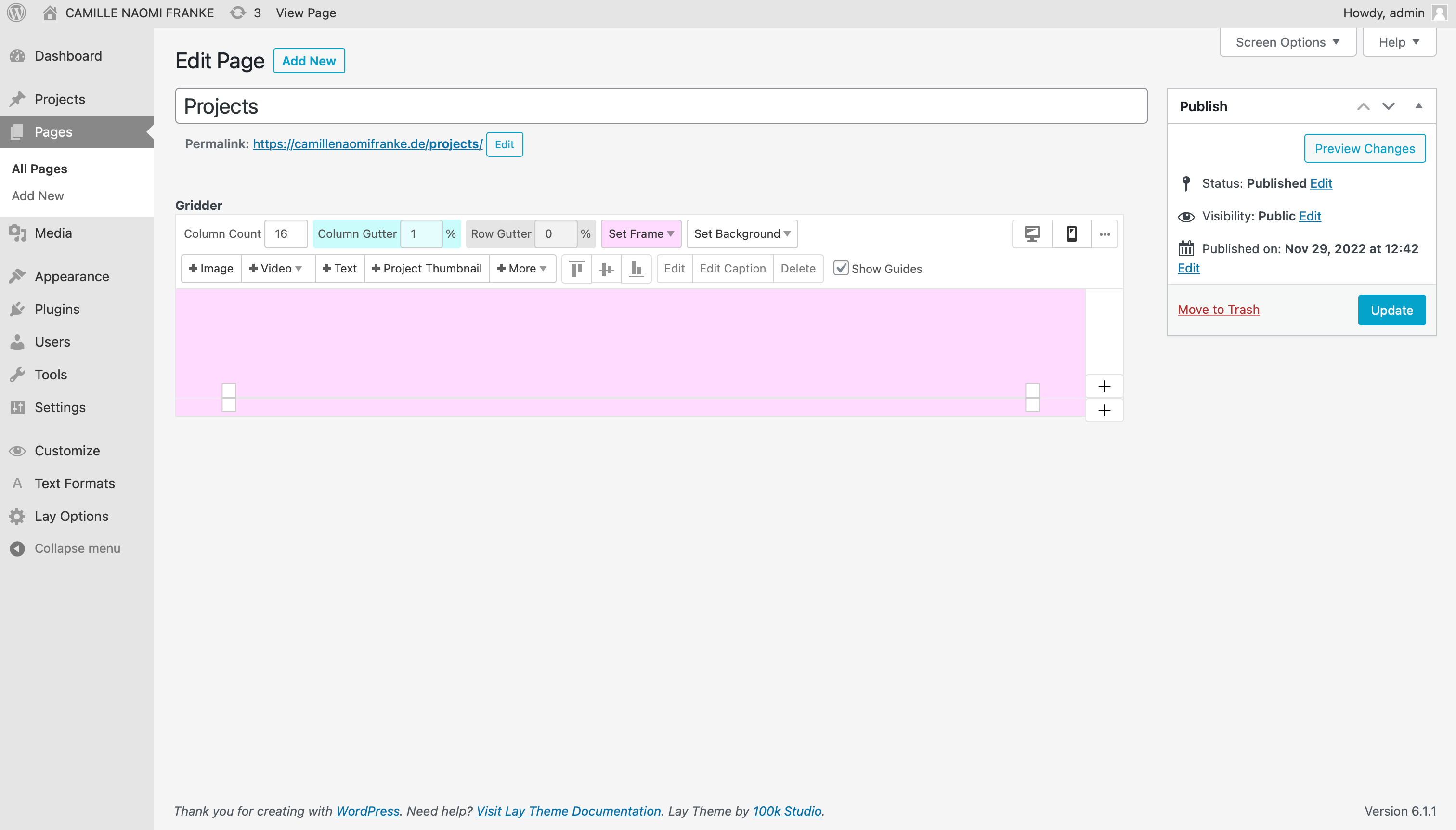This screenshot has height=830, width=1456.
Task: Toggle the Show Guides checkbox
Action: (841, 268)
